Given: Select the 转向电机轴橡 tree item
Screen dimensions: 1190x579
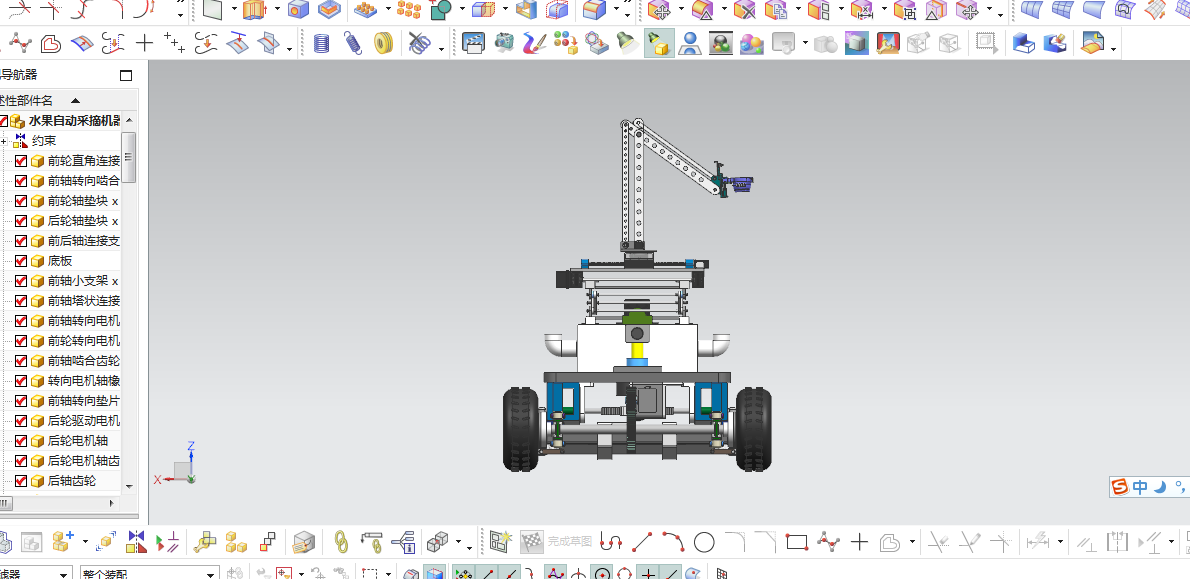Looking at the screenshot, I should [83, 380].
